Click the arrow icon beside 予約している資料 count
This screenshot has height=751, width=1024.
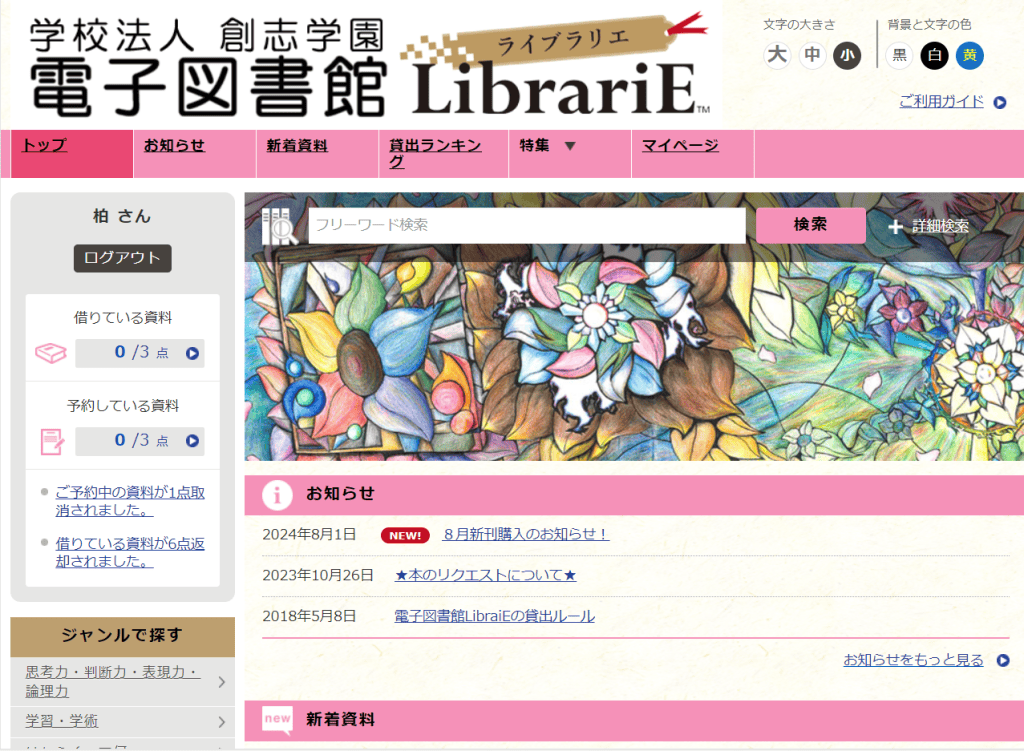(192, 441)
